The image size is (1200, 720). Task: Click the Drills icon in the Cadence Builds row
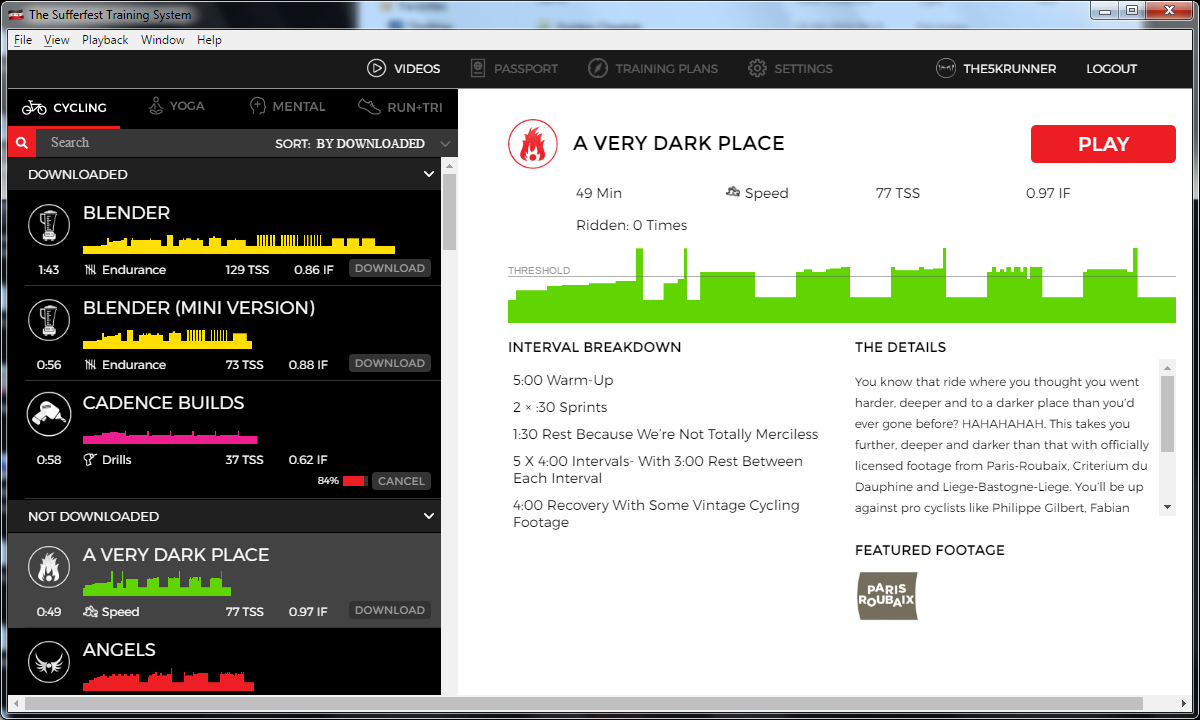90,460
